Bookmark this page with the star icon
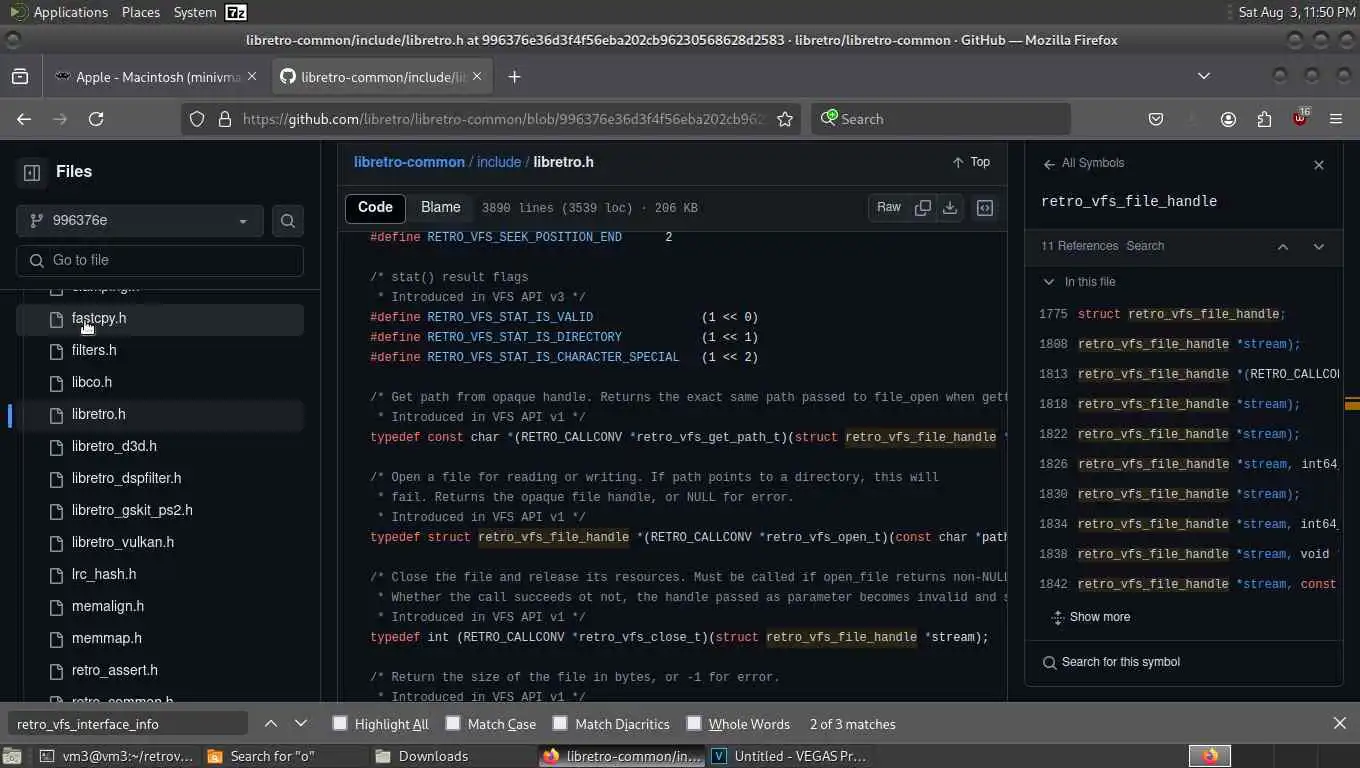The height and width of the screenshot is (768, 1360). [x=785, y=119]
